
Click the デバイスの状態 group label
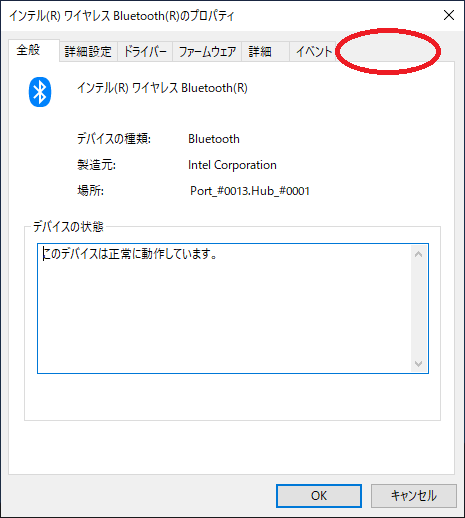(x=68, y=227)
